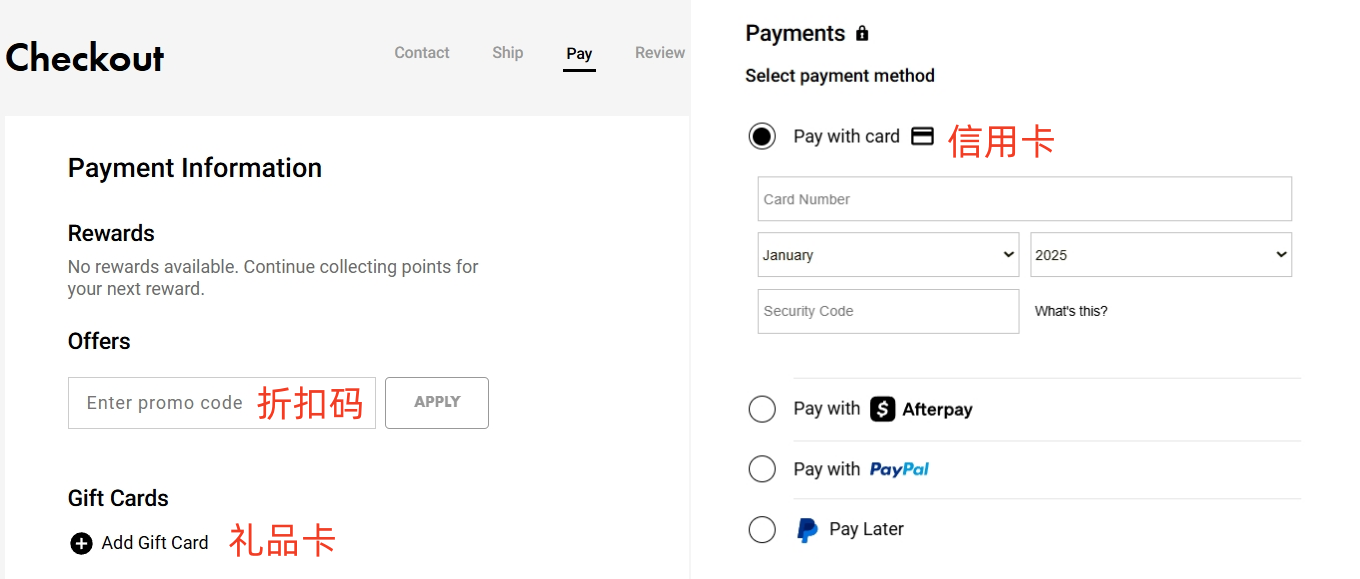Open the expiration month dropdown showing January
Viewport: 1360px width, 579px height.
click(x=888, y=255)
